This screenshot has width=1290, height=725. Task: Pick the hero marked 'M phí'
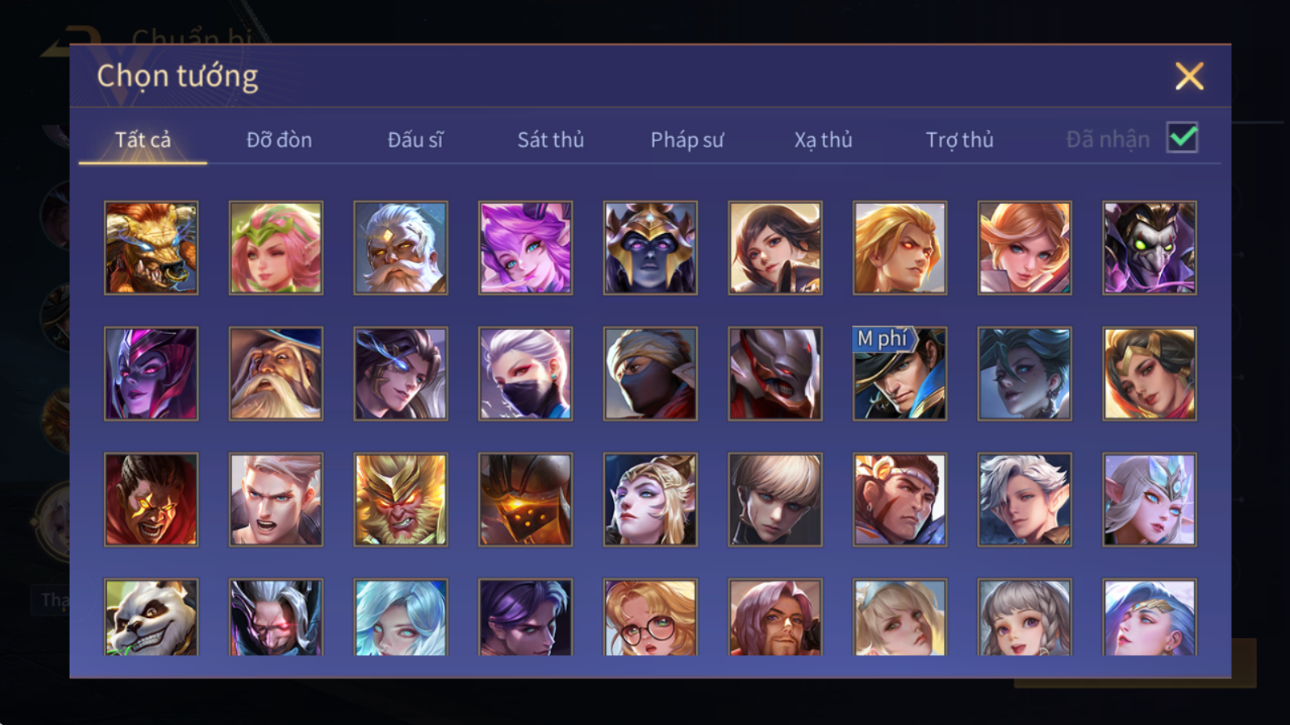900,374
